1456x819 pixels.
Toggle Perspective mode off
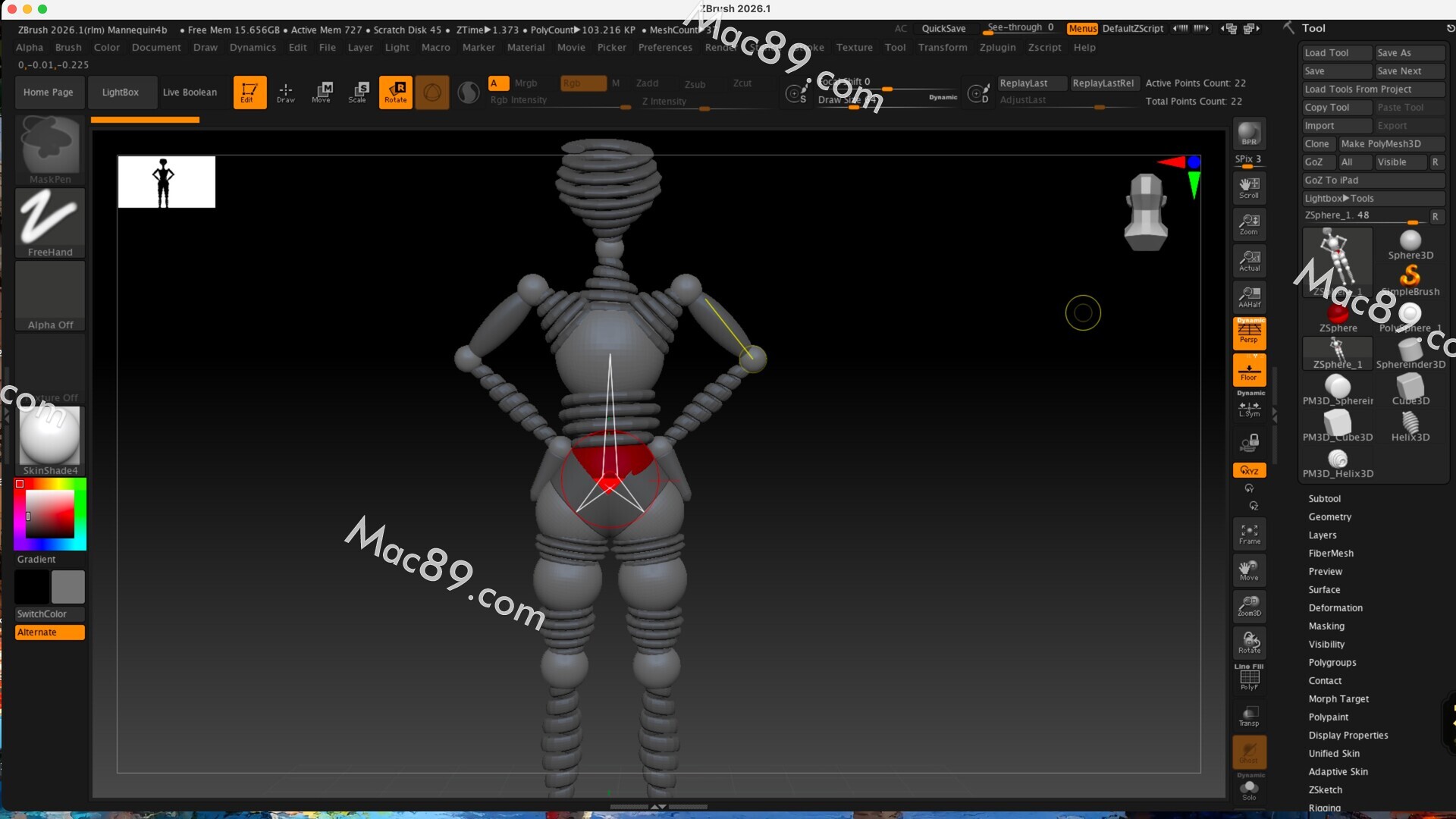coord(1249,334)
